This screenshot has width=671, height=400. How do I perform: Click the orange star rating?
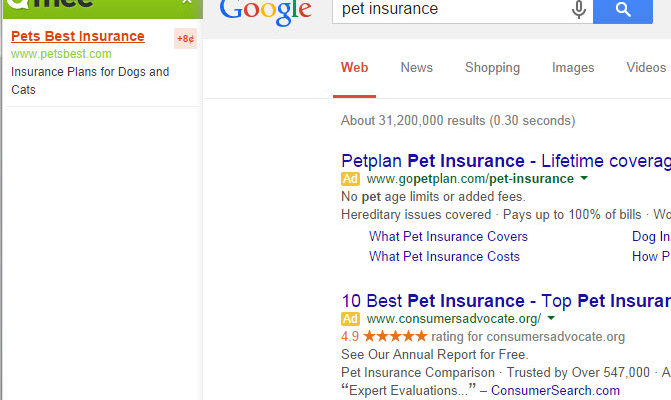395,336
